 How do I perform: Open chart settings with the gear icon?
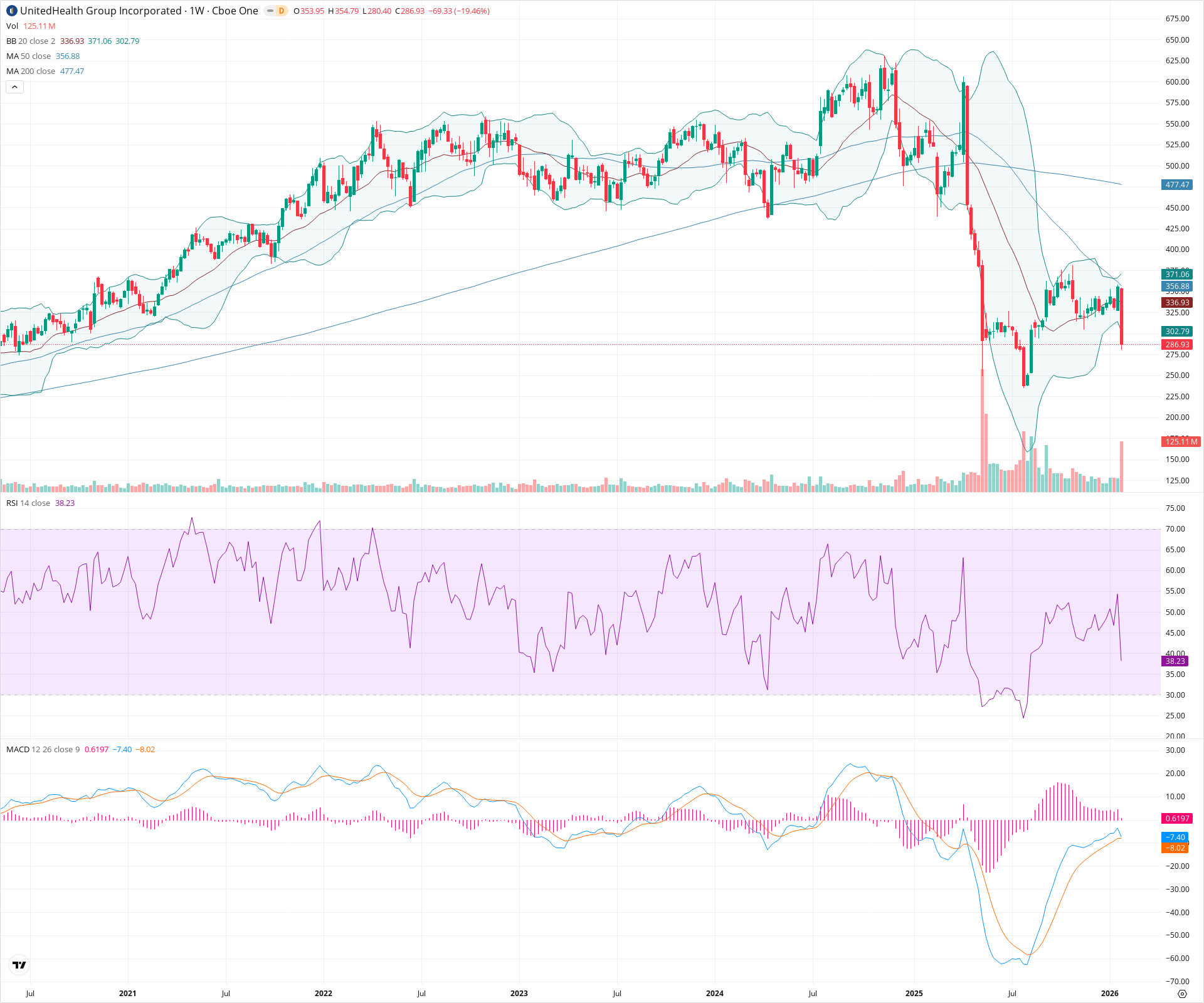(1183, 994)
